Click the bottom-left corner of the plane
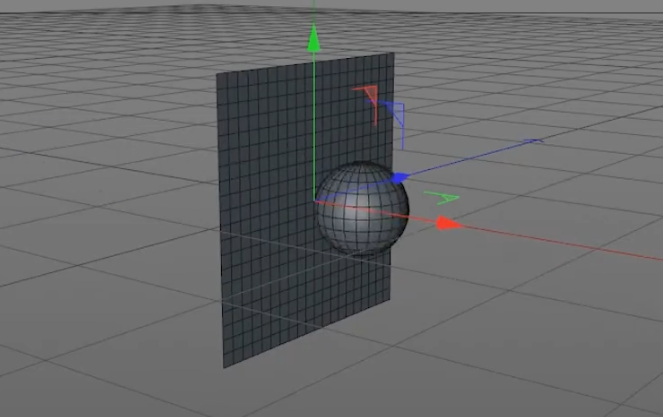Viewport: 663px width, 417px height. tap(223, 366)
